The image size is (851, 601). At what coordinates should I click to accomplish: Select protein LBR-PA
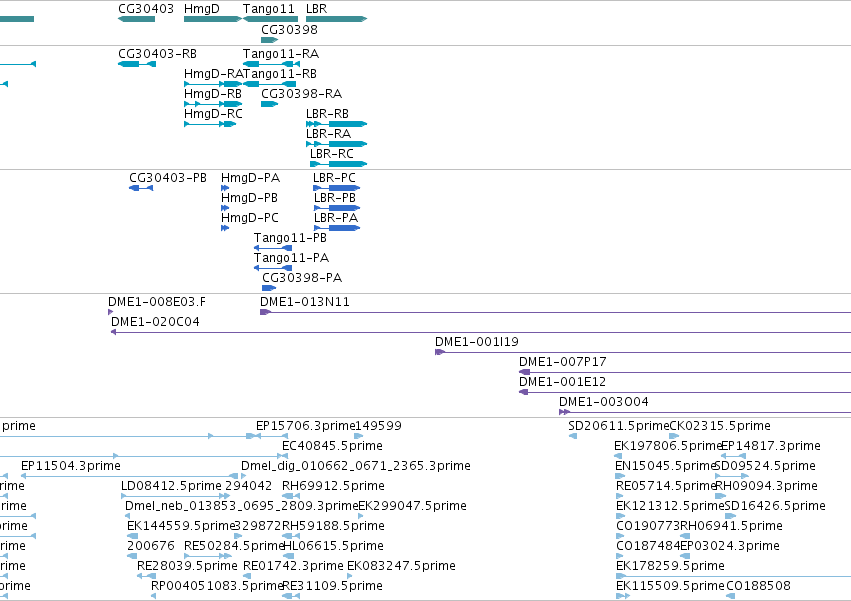coord(336,218)
